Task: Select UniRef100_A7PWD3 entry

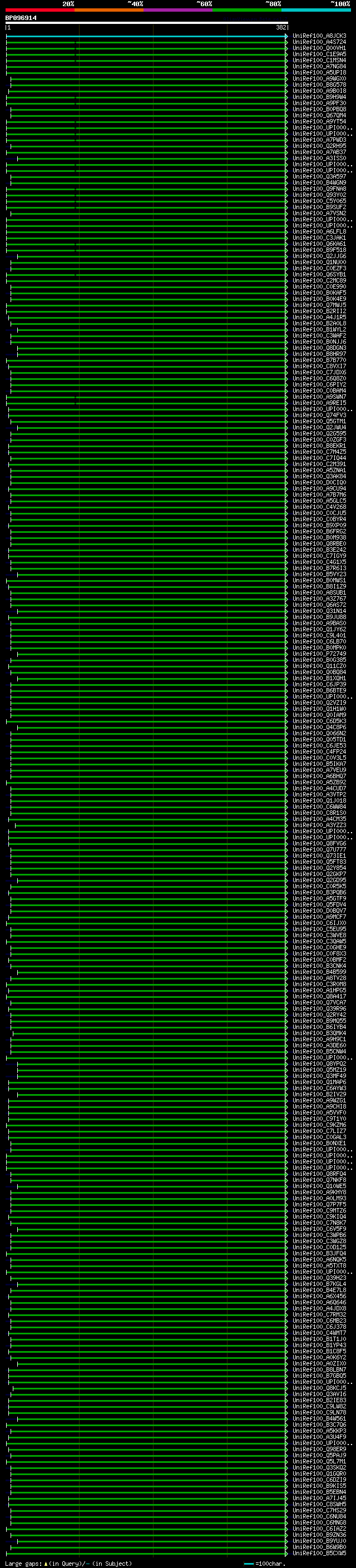Action: (x=319, y=140)
